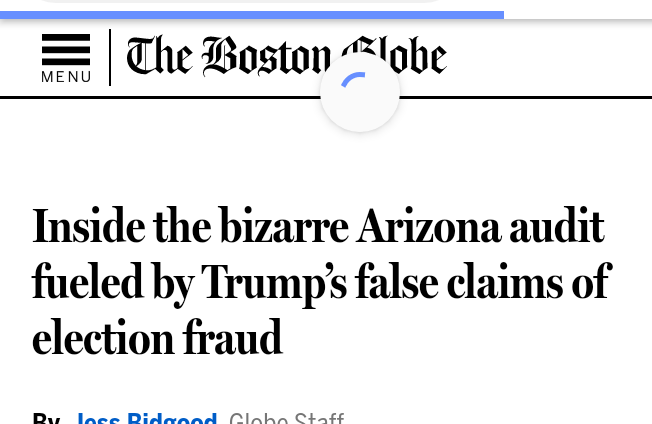
Task: Click the unfilled part of the loading bar
Action: coord(578,15)
